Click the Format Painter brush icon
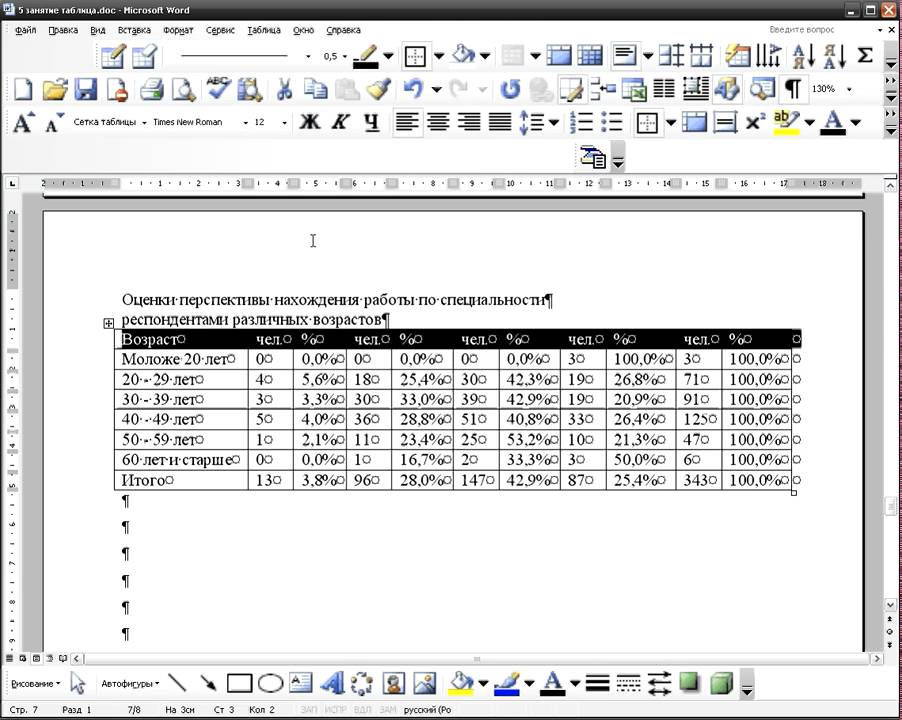The height and width of the screenshot is (720, 902). [378, 90]
